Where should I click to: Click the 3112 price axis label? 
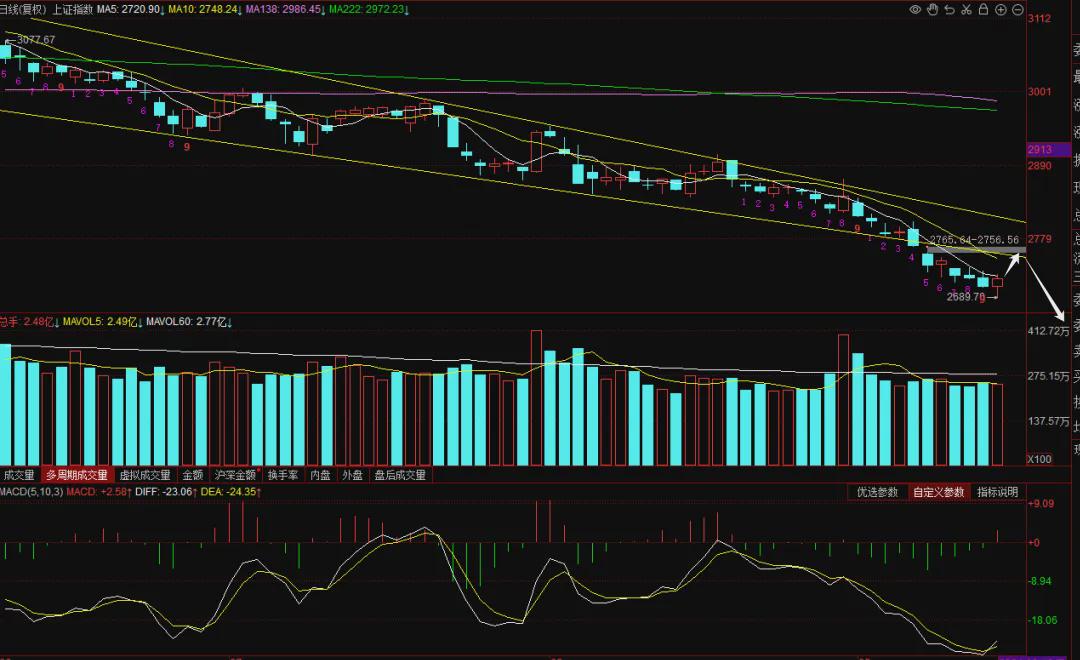tap(1039, 19)
